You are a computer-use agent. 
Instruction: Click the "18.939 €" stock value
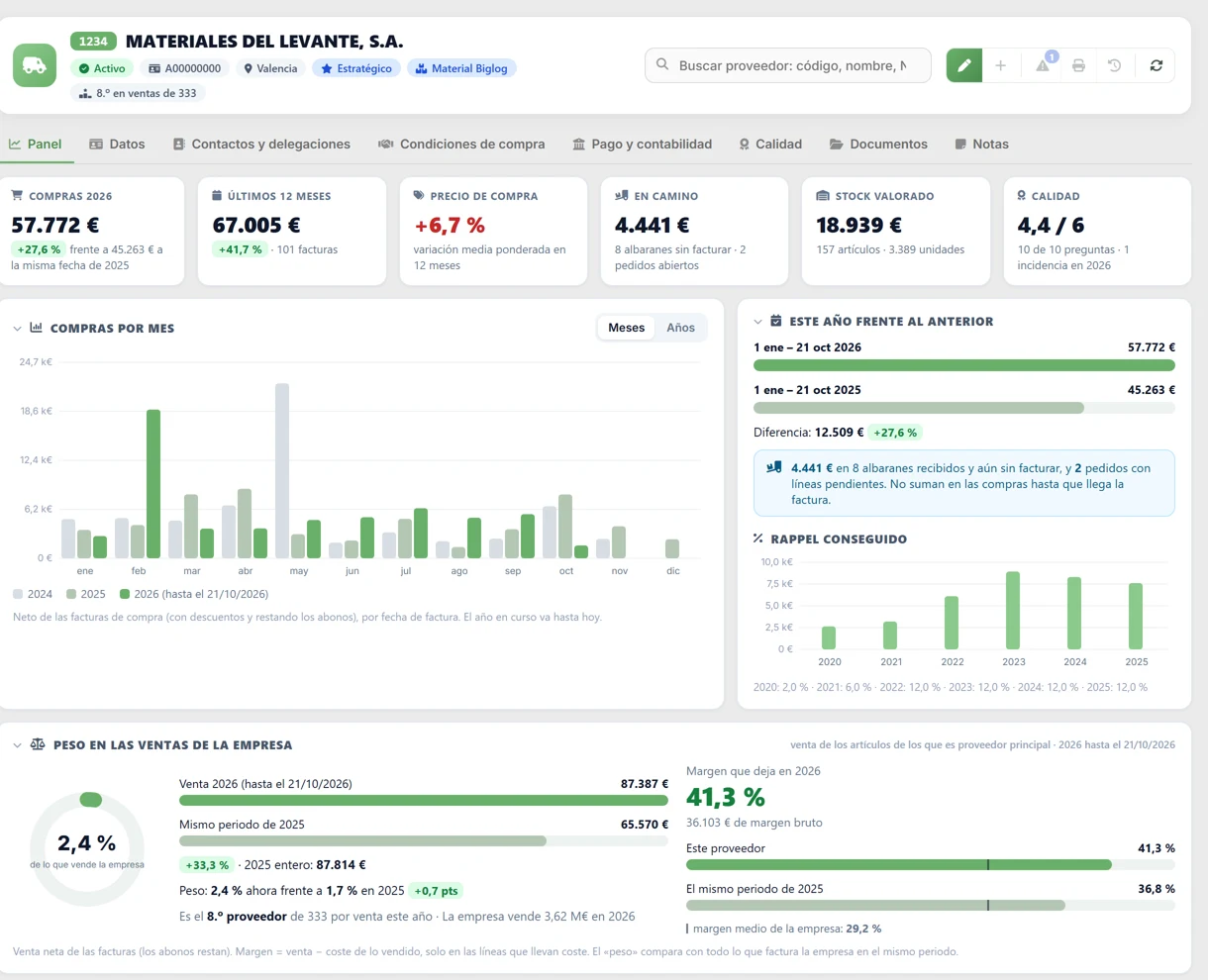click(x=858, y=226)
